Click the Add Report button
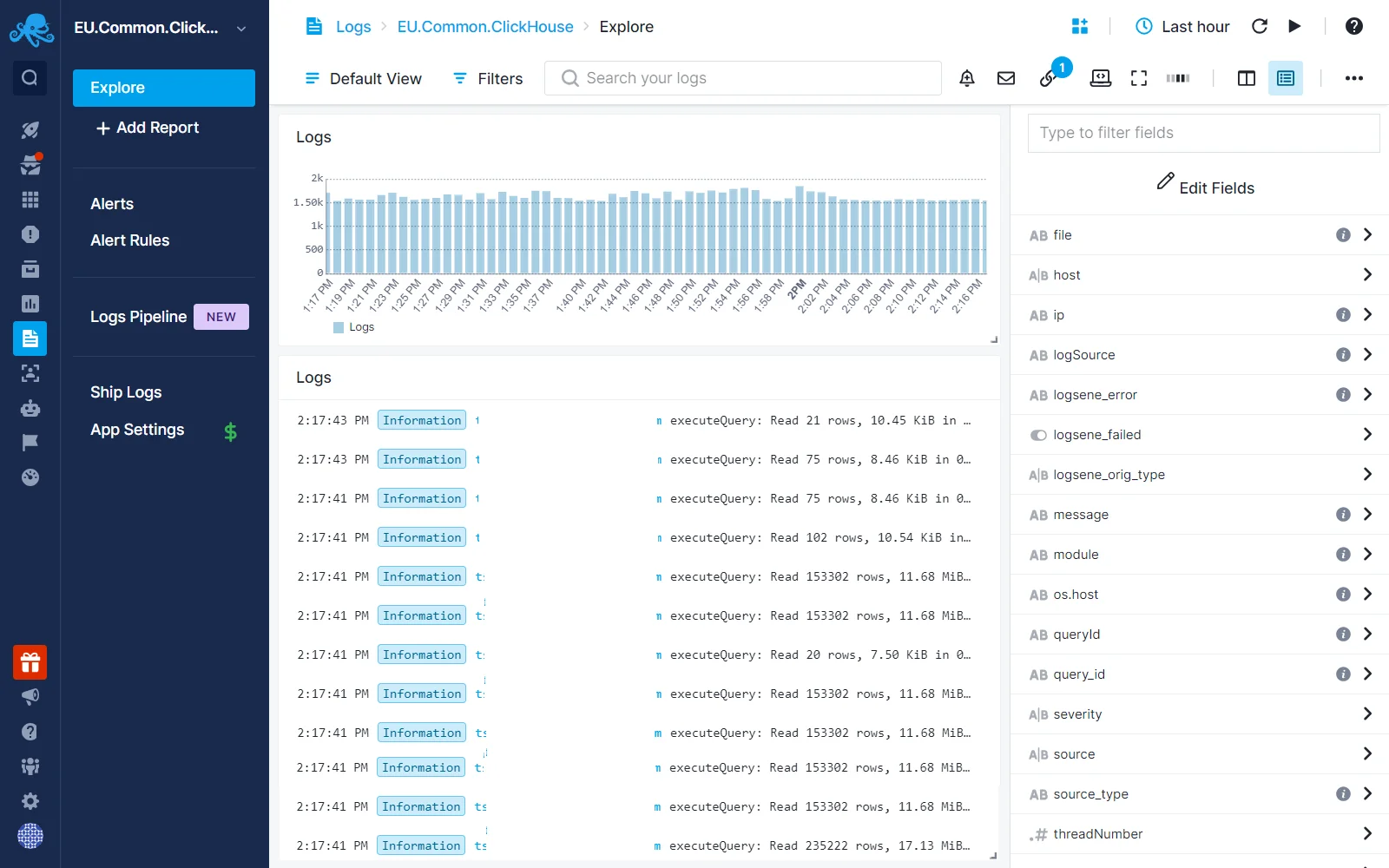 pyautogui.click(x=148, y=128)
